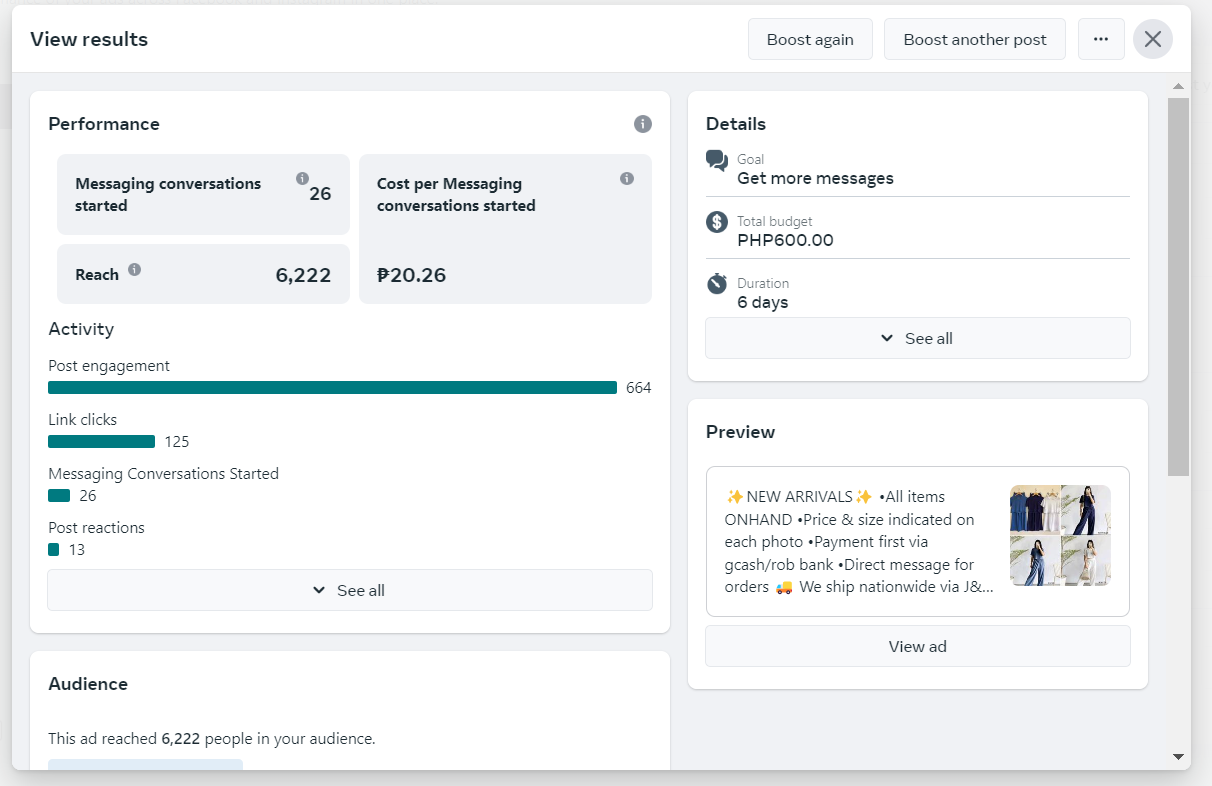Screen dimensions: 1212x786
Task: Close the View results dialog
Action: point(1153,40)
